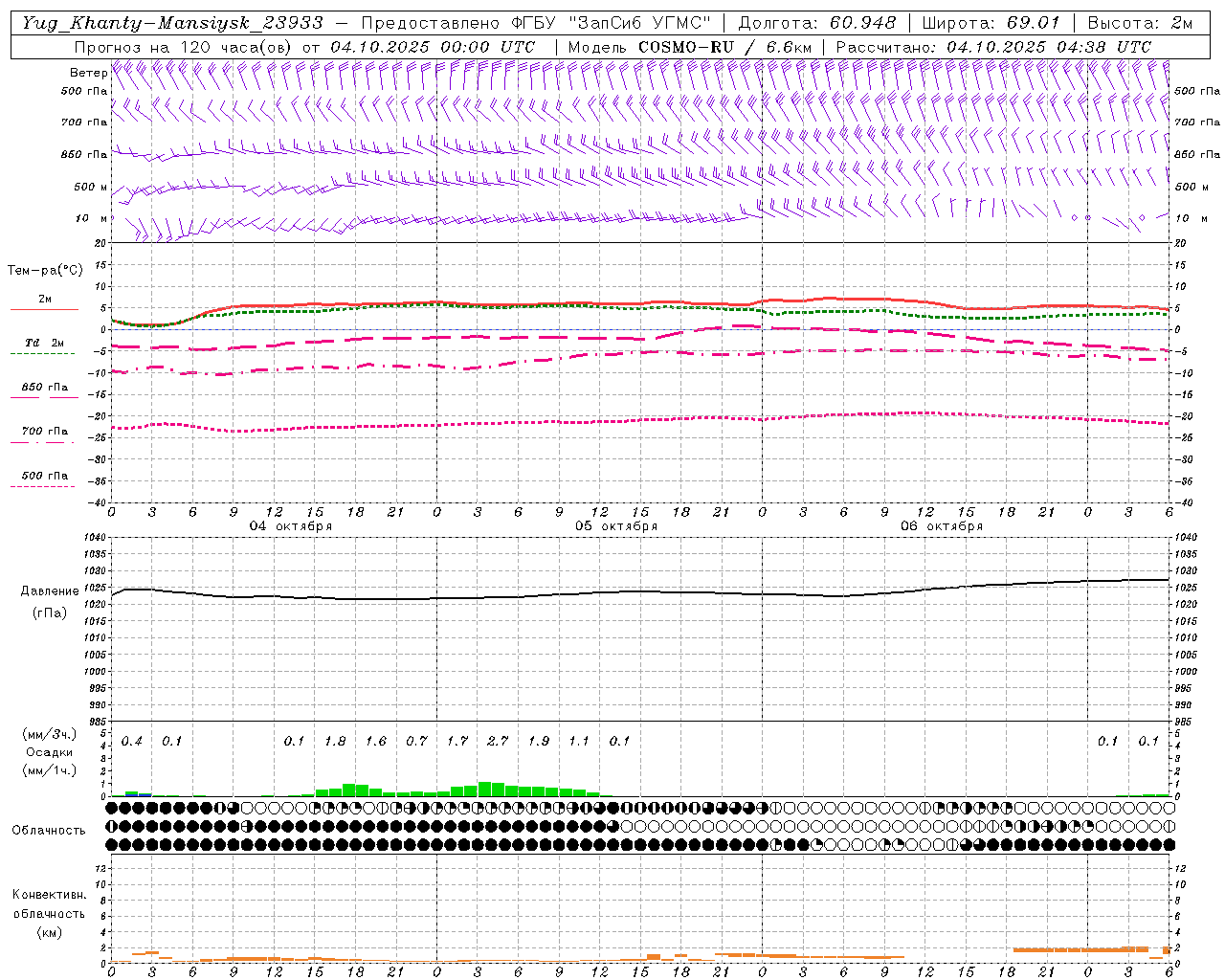Select the model name COSMO-RU / 6.6км
This screenshot has height=980, width=1225.
725,47
